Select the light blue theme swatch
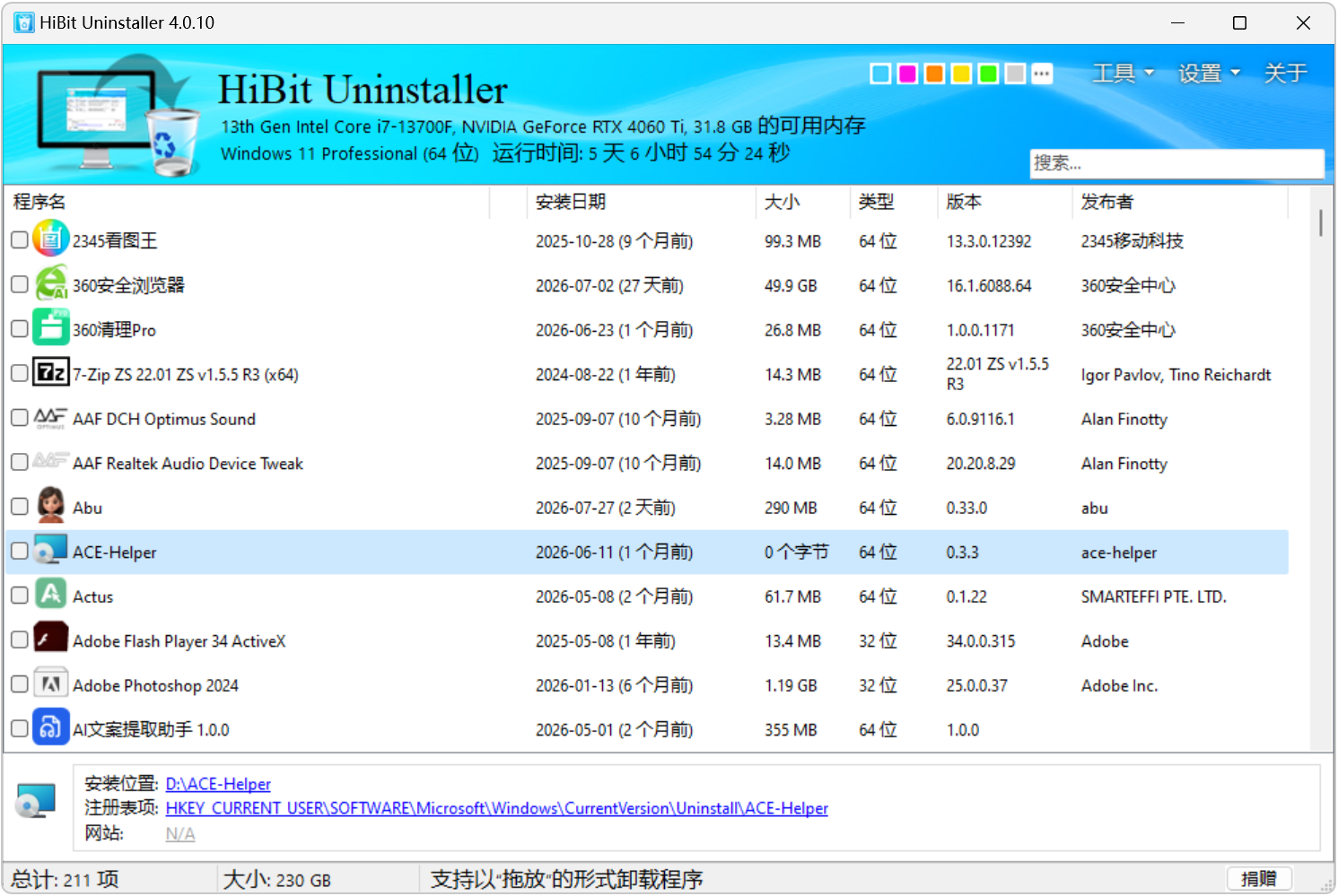 881,74
